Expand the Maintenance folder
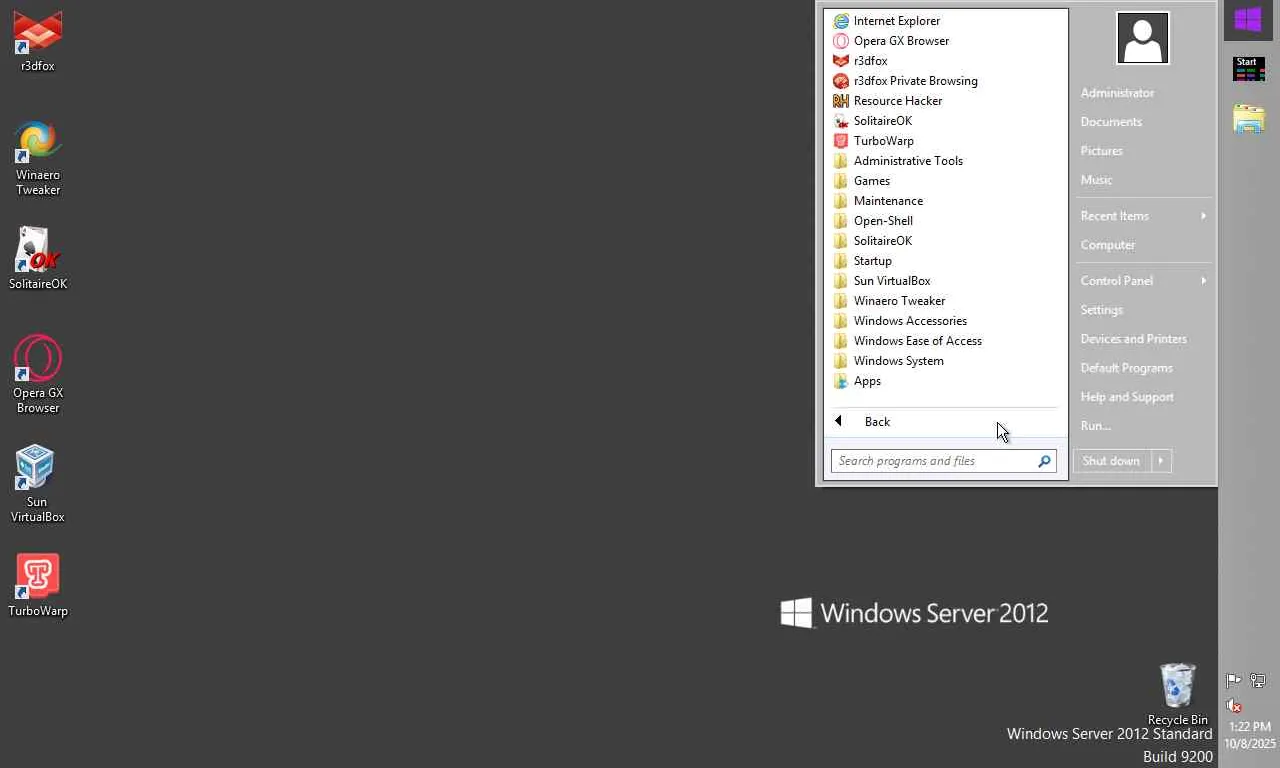Viewport: 1280px width, 768px height. coord(945,201)
